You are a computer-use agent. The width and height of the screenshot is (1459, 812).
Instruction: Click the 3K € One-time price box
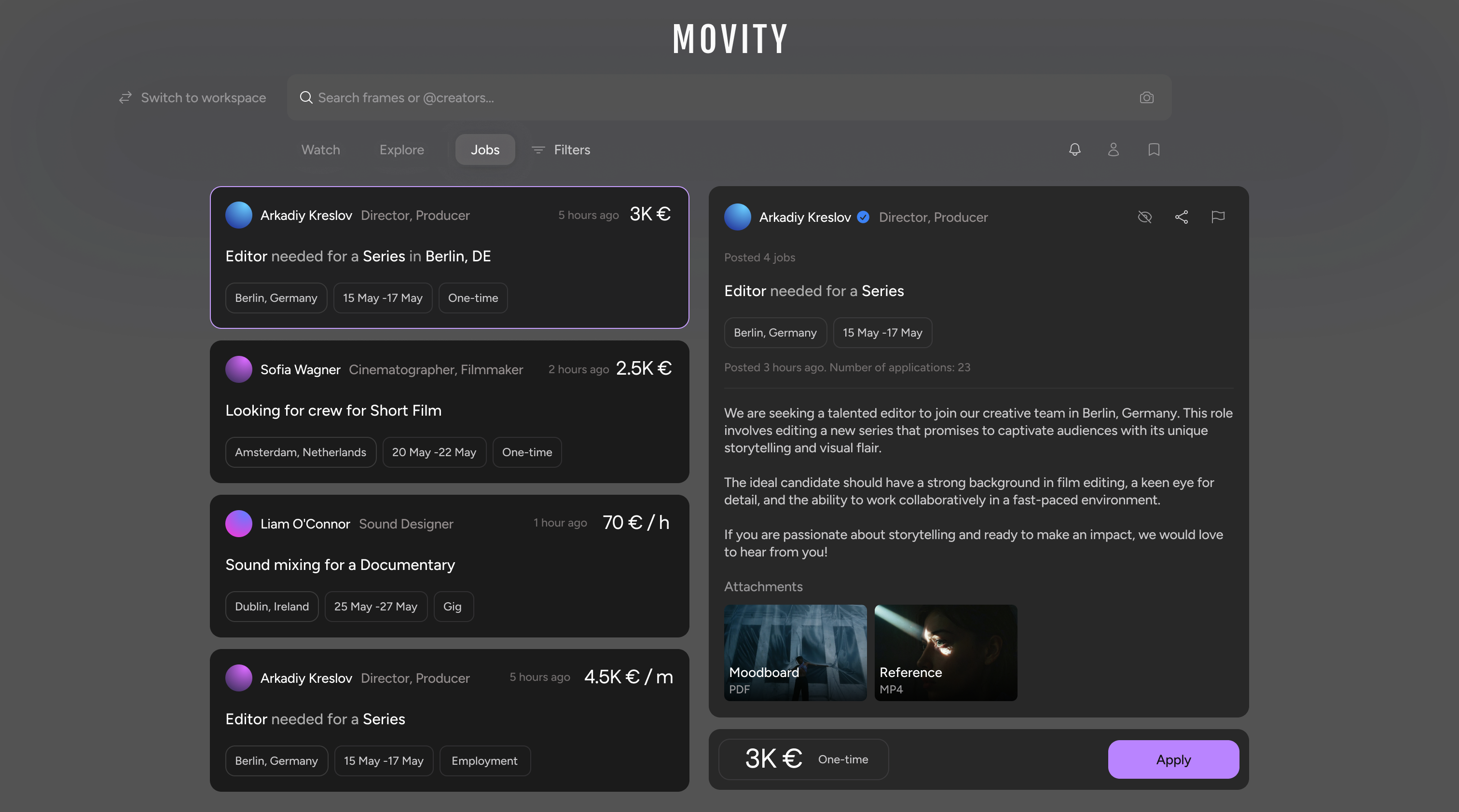804,759
